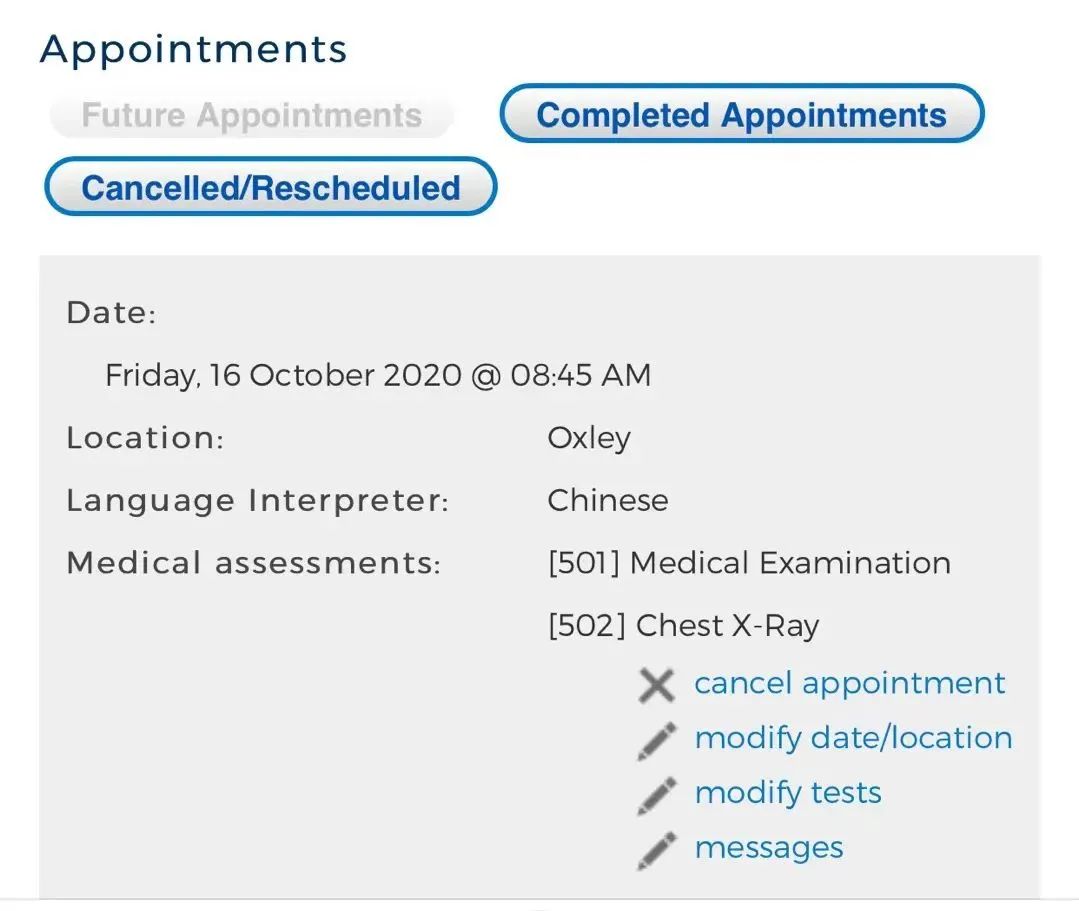
Task: Switch to the Future Appointments tab
Action: [251, 116]
